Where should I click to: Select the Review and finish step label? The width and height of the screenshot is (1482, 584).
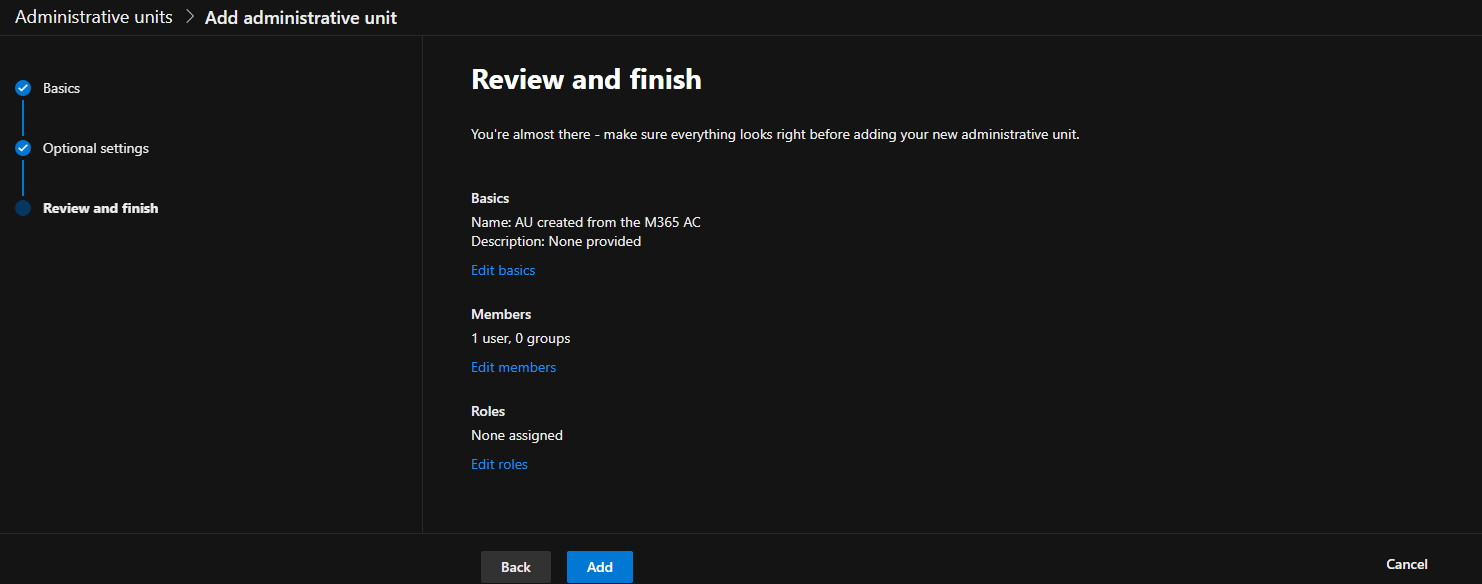(x=100, y=208)
